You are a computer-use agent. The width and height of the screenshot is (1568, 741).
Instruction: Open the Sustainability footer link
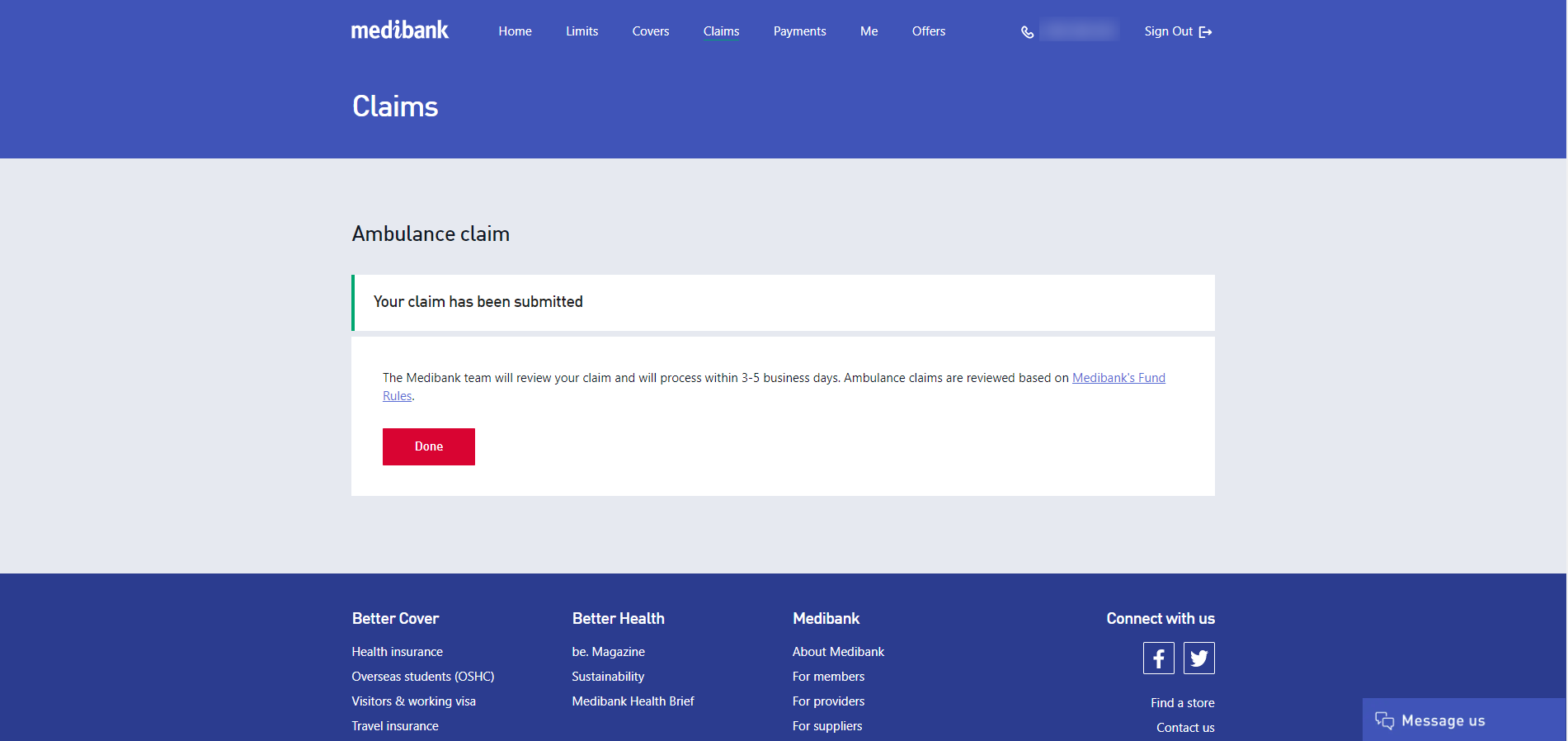608,677
